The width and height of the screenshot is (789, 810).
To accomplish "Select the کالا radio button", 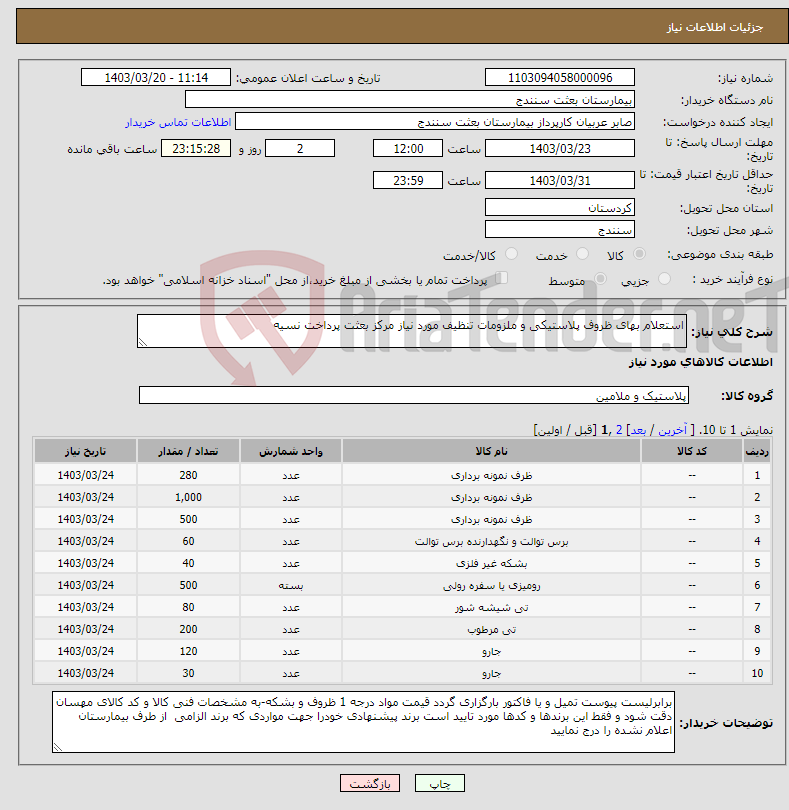I will tap(639, 254).
